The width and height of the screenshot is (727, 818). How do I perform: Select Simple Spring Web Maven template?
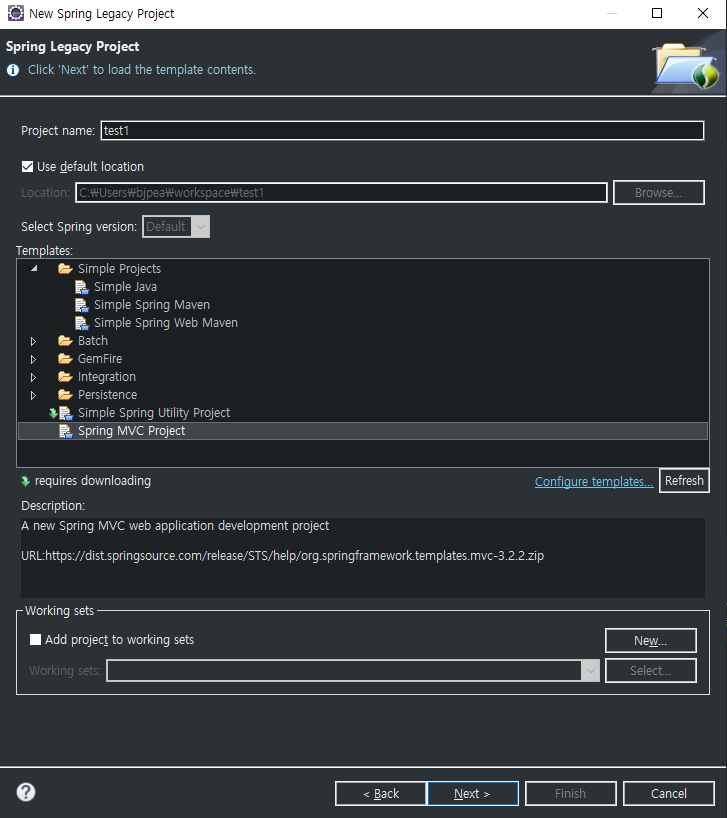point(166,323)
